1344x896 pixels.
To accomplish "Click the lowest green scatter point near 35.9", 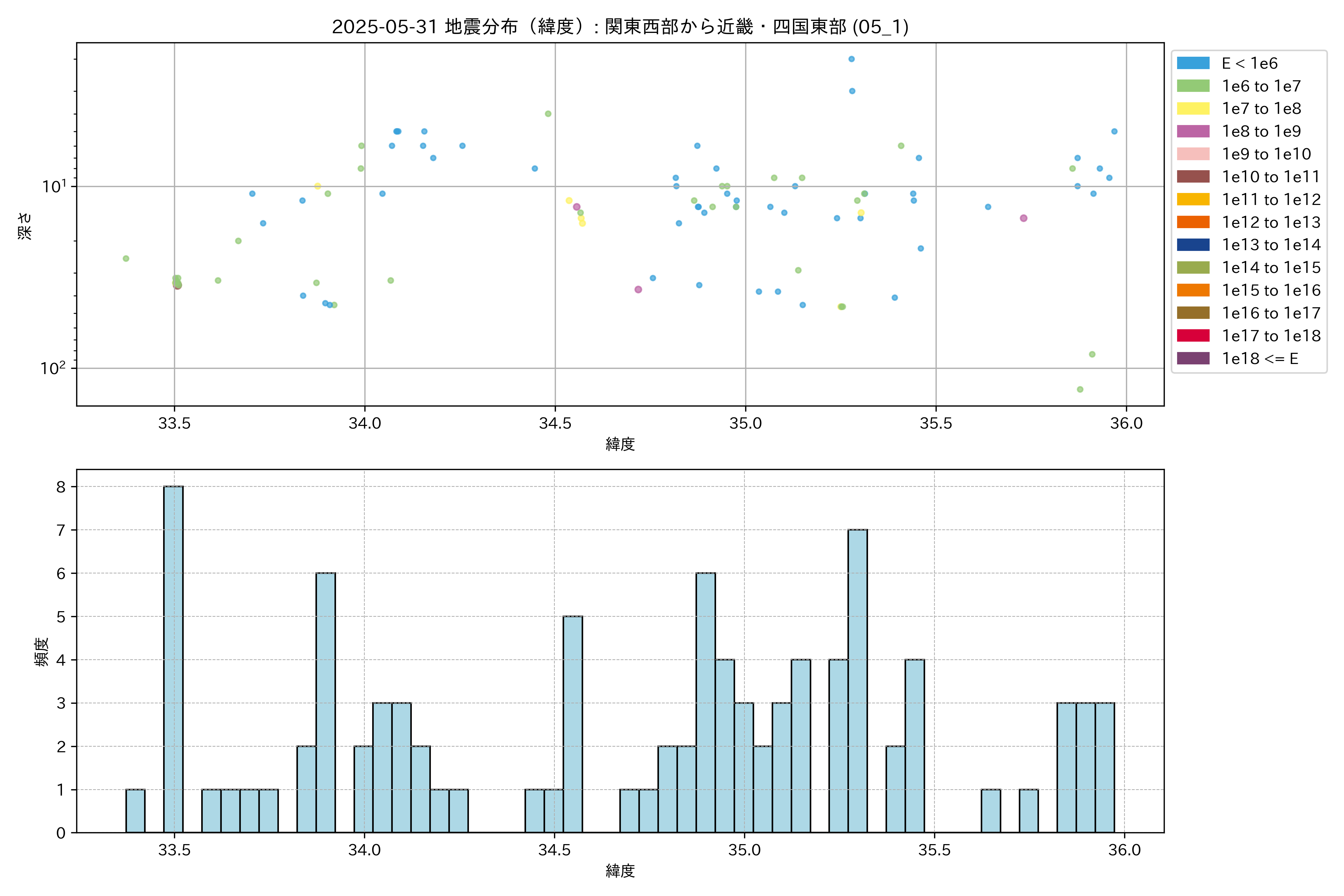I will pos(1080,389).
